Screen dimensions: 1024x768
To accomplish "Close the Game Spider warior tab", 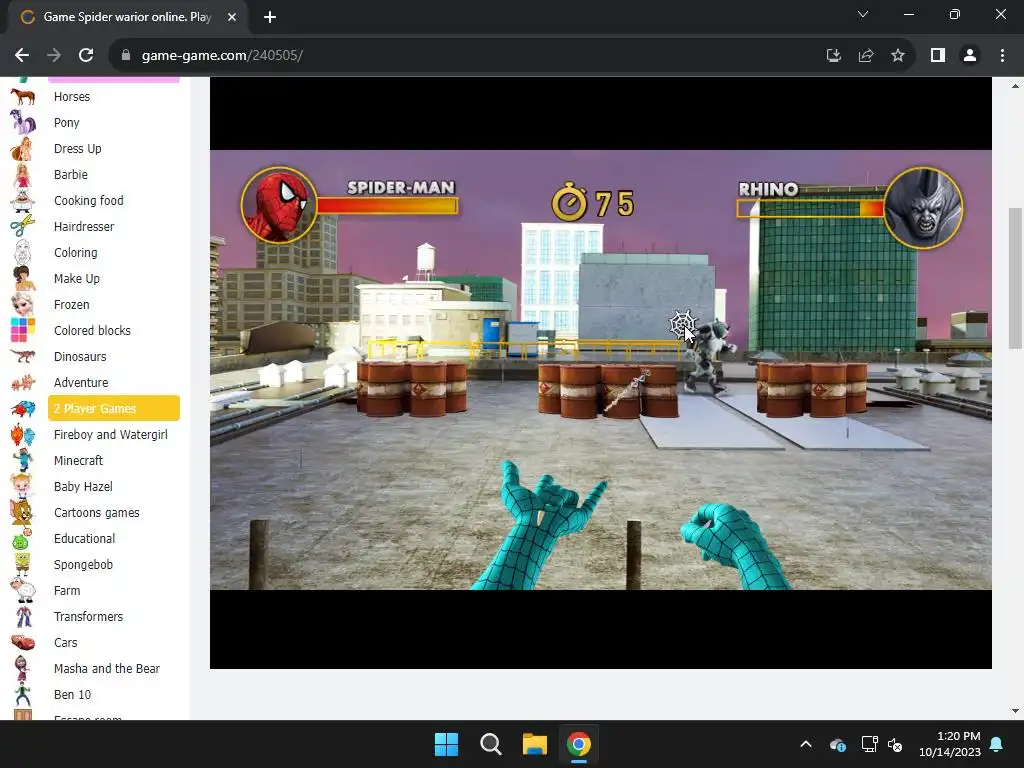I will click(x=232, y=17).
